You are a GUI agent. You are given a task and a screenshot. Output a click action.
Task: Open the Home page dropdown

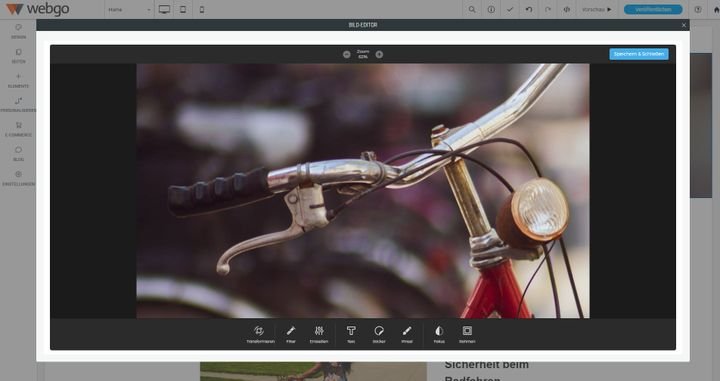pyautogui.click(x=129, y=10)
